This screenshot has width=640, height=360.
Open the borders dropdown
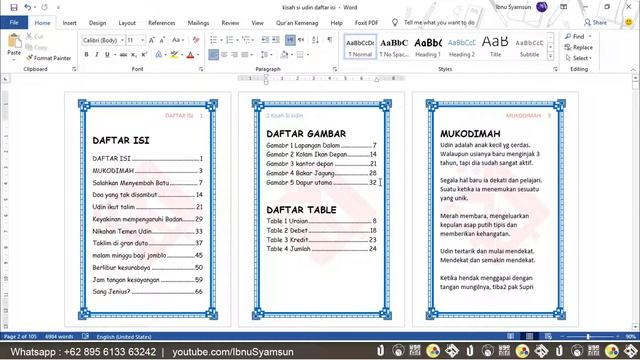click(x=308, y=55)
